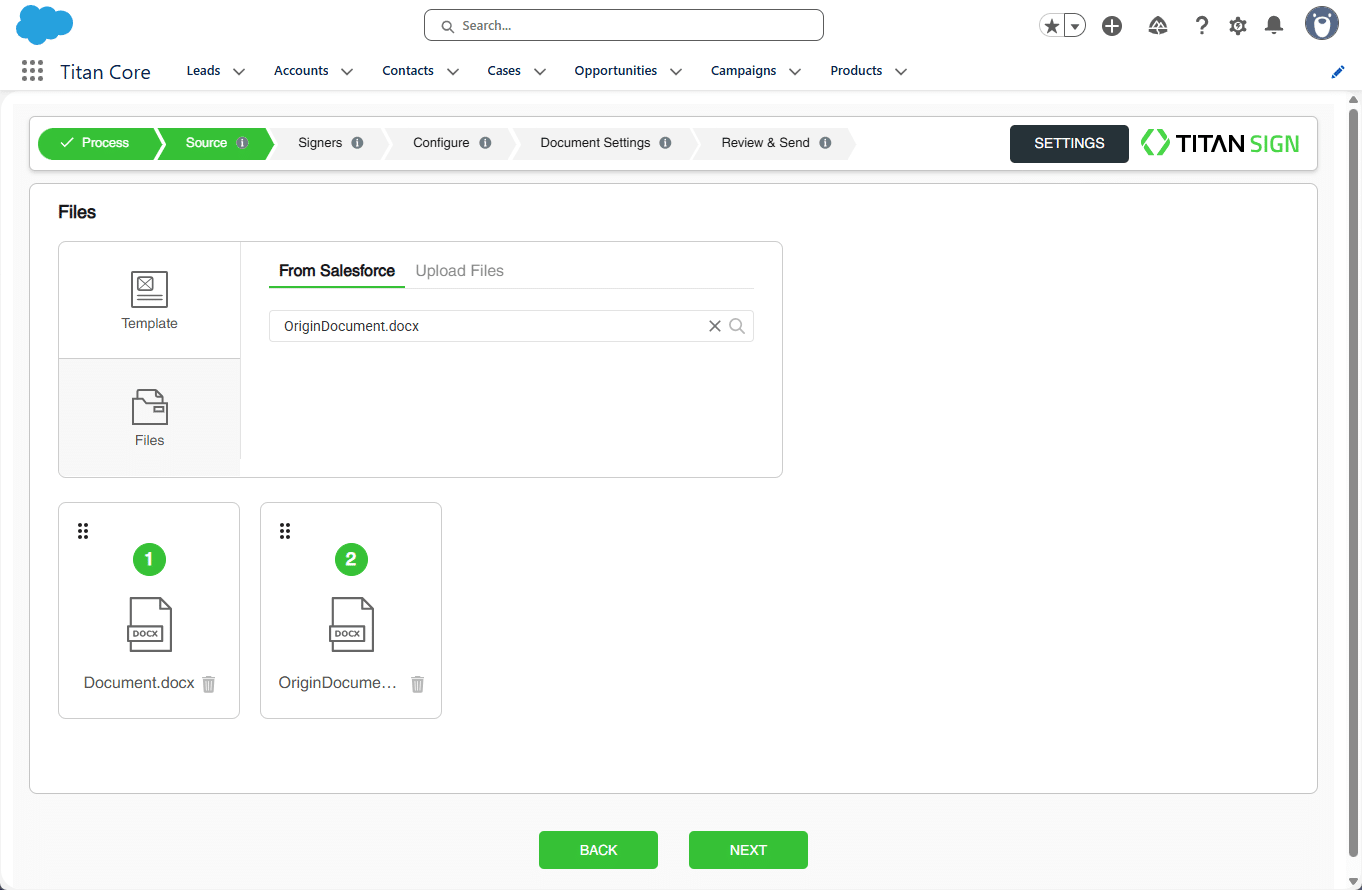Viewport: 1362px width, 890px height.
Task: Open the App Launcher grid
Action: click(32, 71)
